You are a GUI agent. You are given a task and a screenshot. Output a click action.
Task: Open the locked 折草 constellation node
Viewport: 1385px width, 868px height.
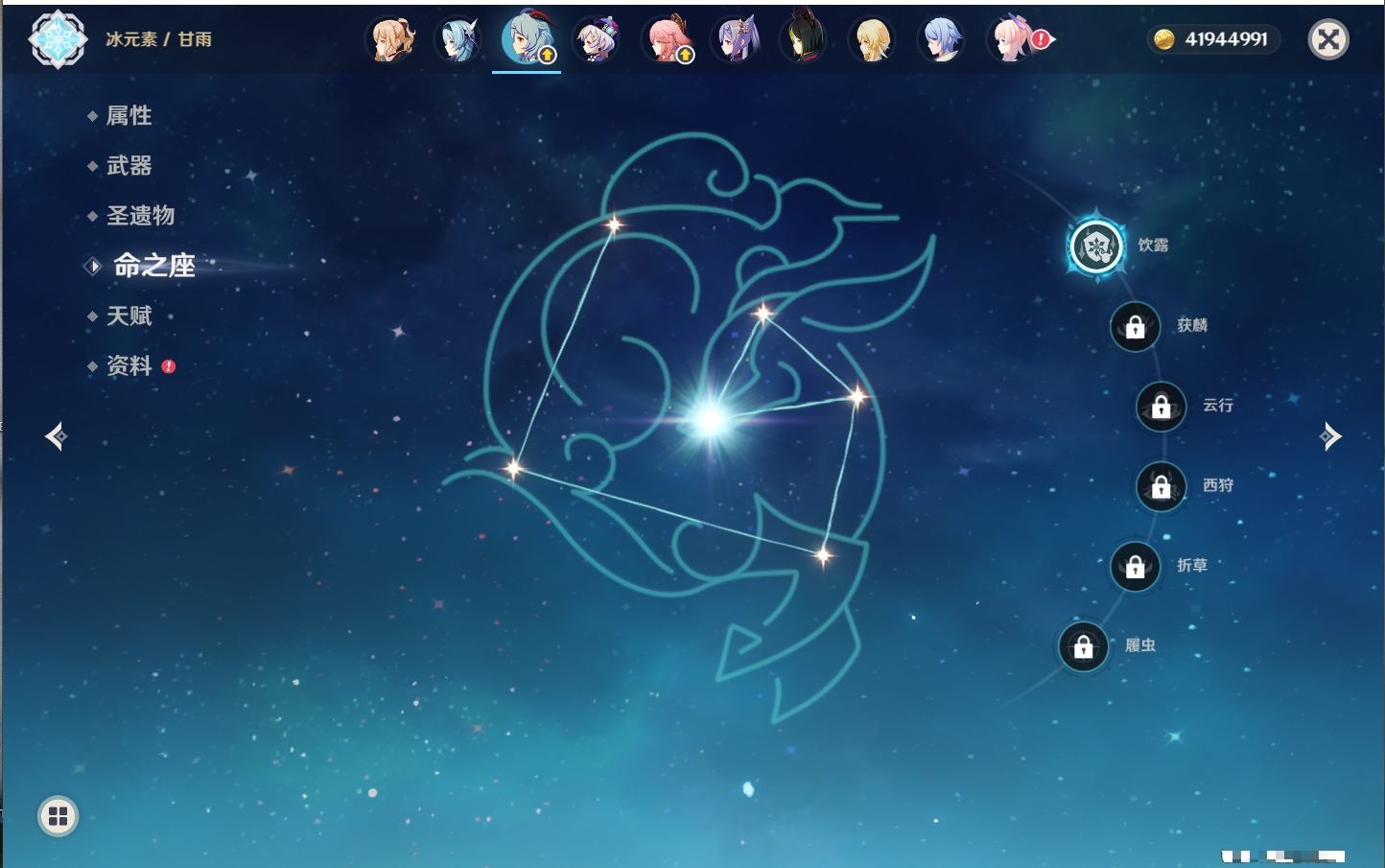[1136, 567]
